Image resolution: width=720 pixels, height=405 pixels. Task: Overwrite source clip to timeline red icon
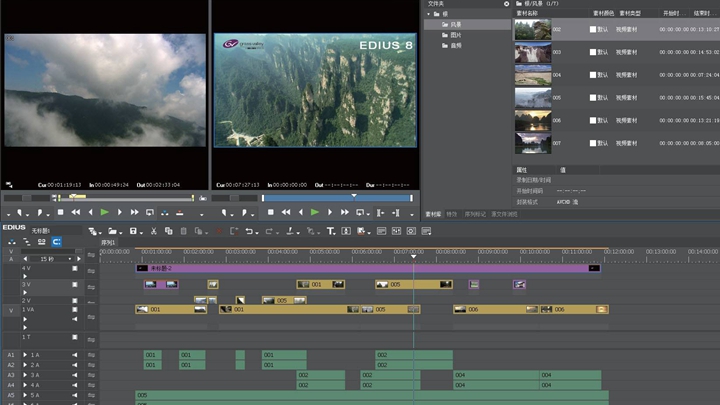click(180, 213)
